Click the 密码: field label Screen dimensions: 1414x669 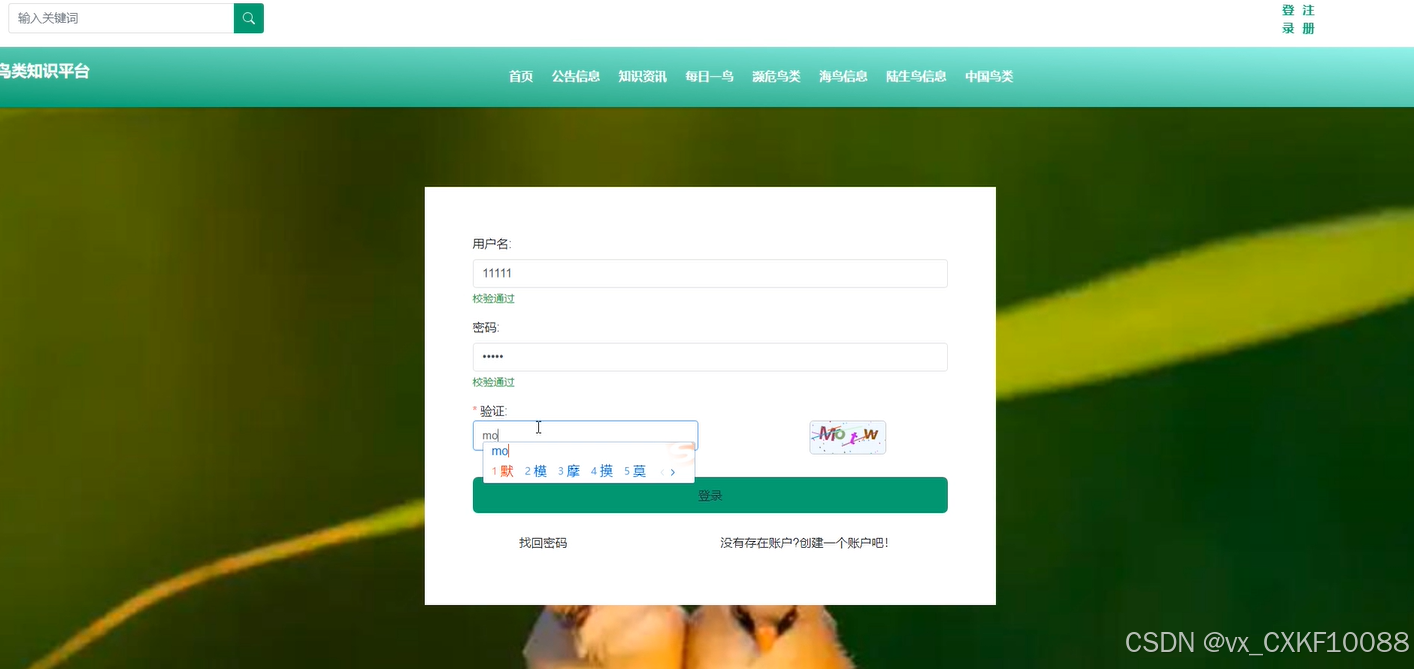click(x=486, y=328)
